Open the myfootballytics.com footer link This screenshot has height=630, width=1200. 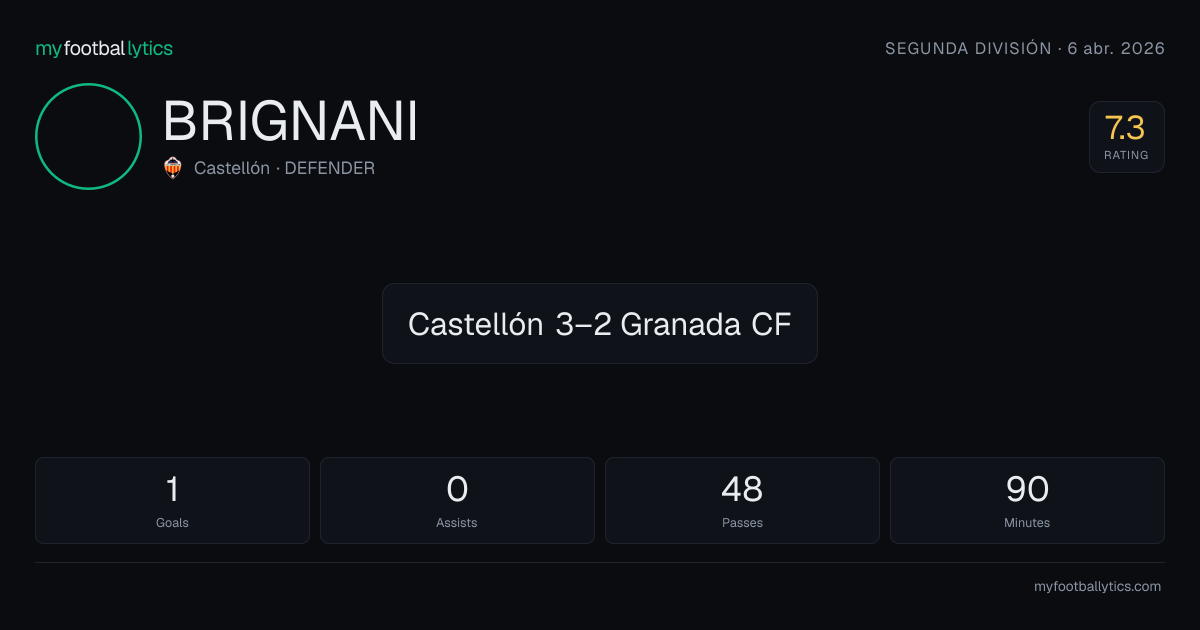1097,587
